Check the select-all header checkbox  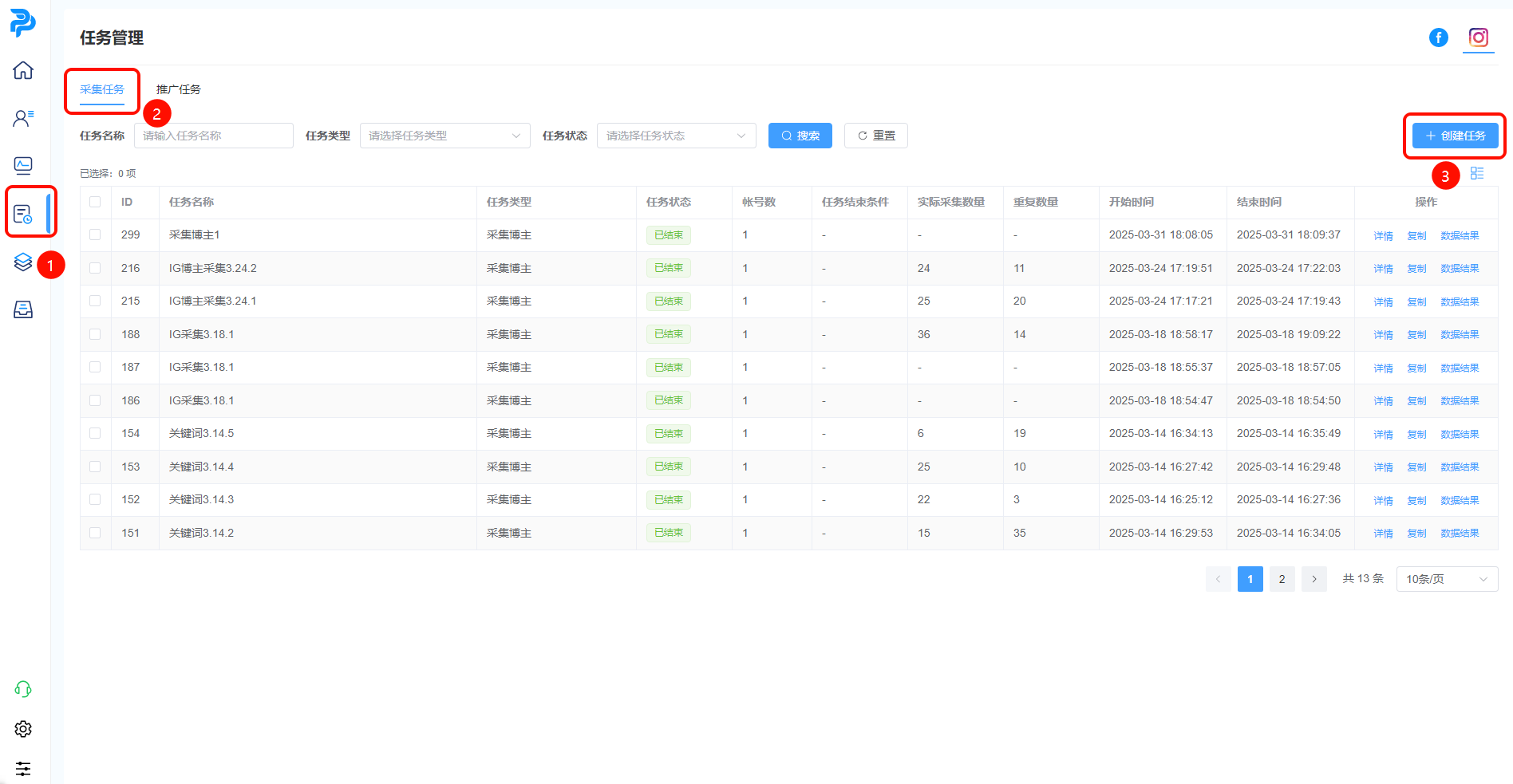click(95, 202)
